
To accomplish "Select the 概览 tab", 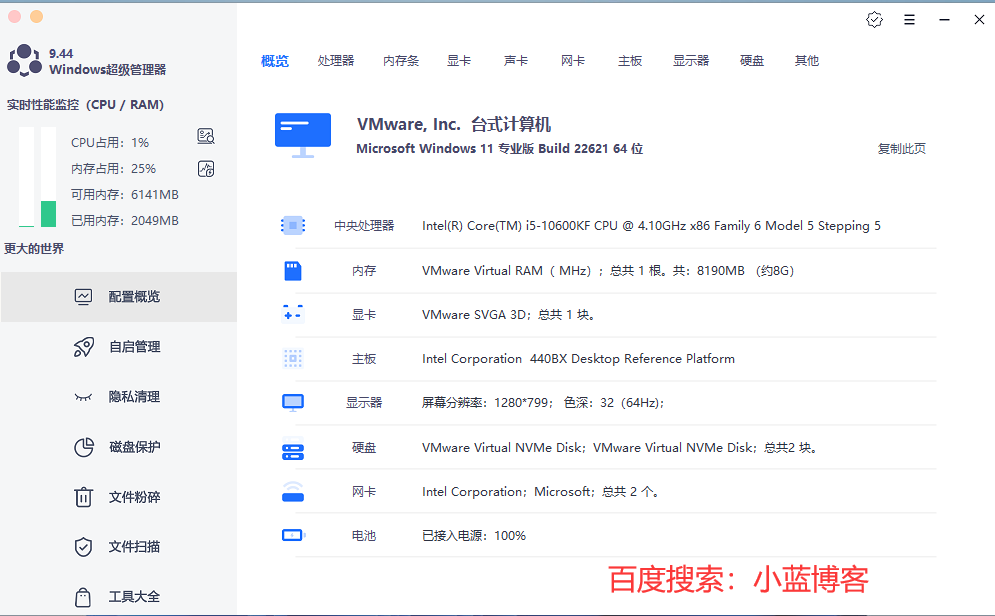I will [x=275, y=61].
